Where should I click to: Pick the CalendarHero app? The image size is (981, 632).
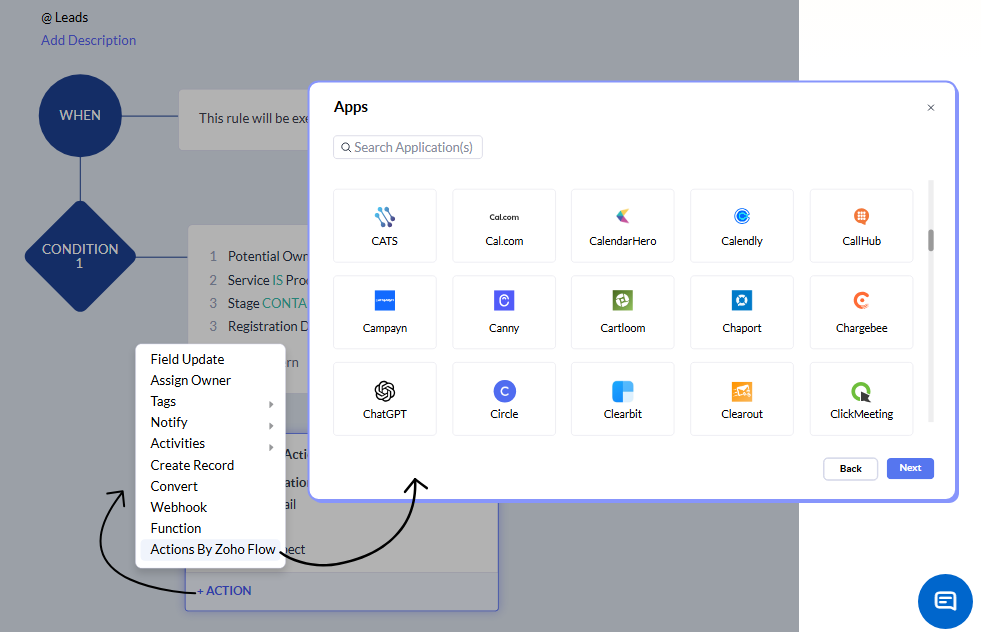(x=623, y=226)
